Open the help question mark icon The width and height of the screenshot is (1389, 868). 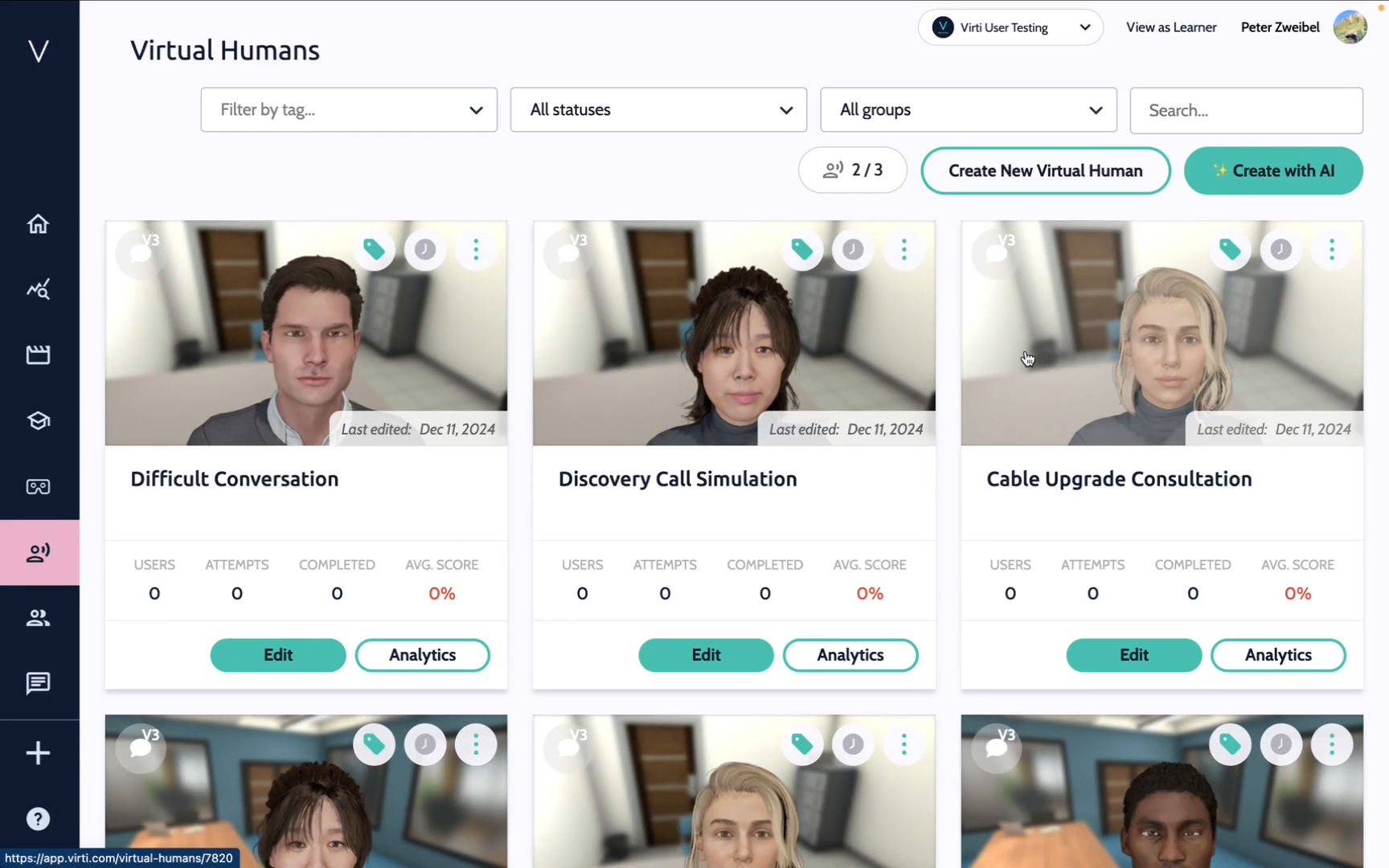coord(38,819)
